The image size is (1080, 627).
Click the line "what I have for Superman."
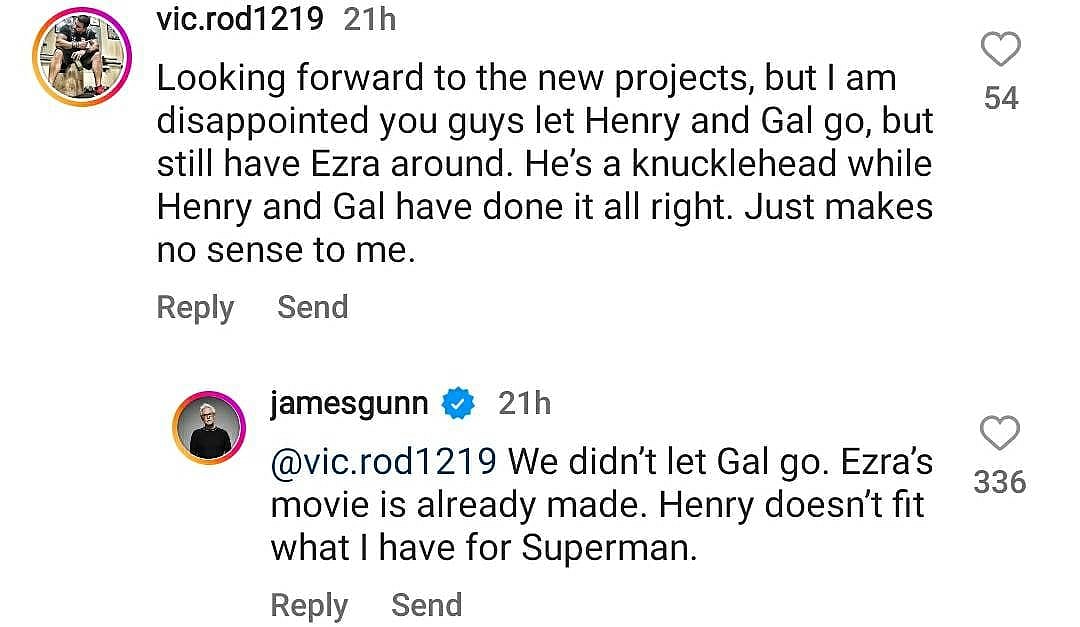[x=483, y=548]
